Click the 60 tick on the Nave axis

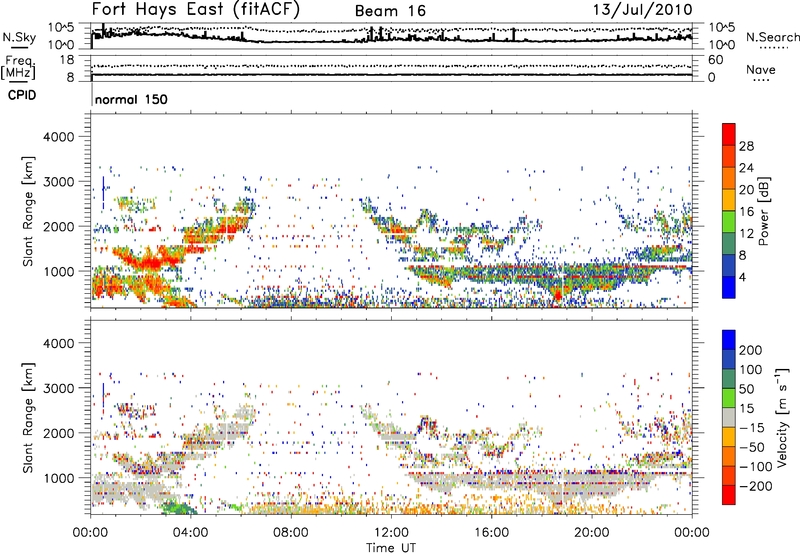coord(715,60)
